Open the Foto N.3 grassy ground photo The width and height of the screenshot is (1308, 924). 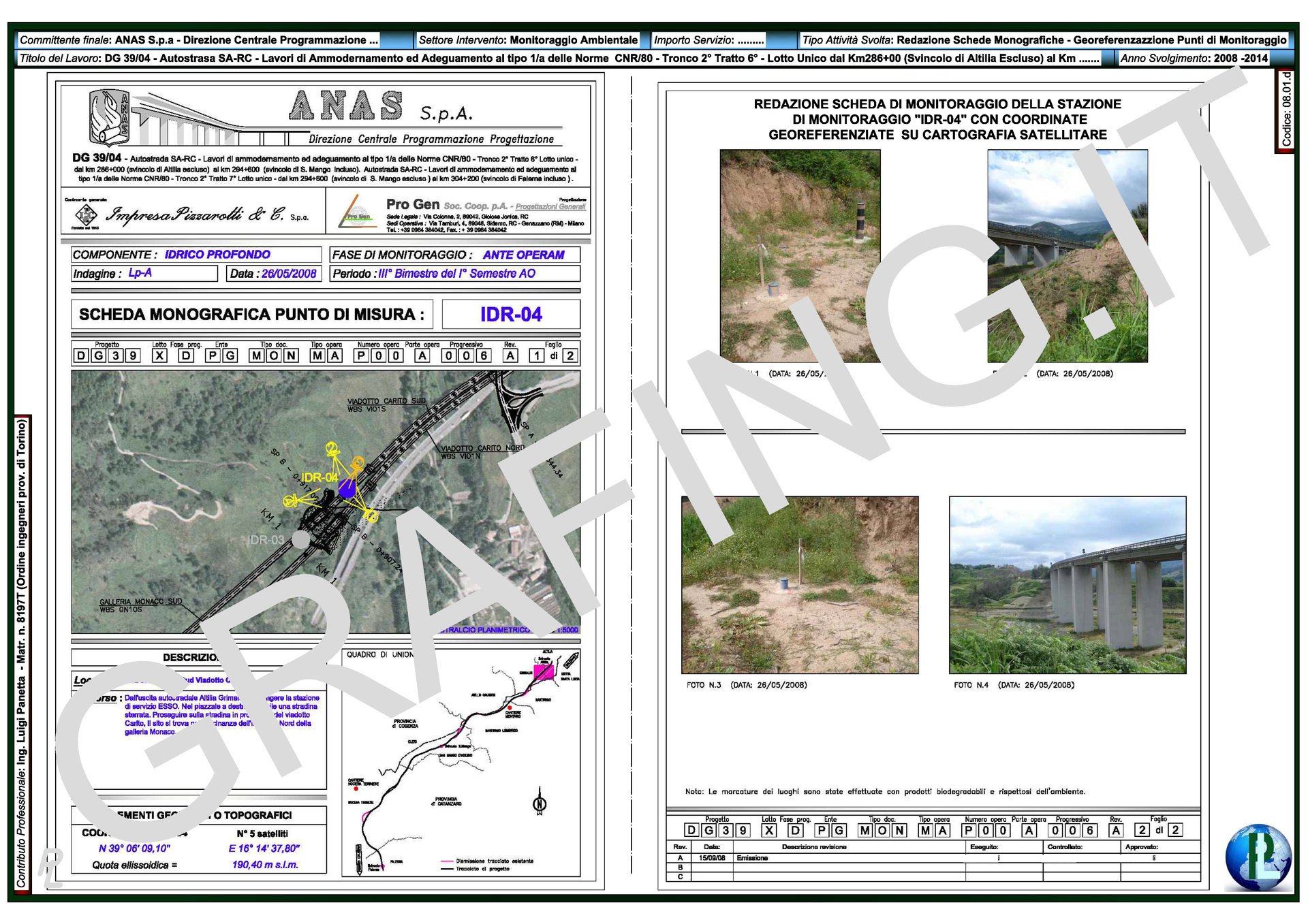800,585
